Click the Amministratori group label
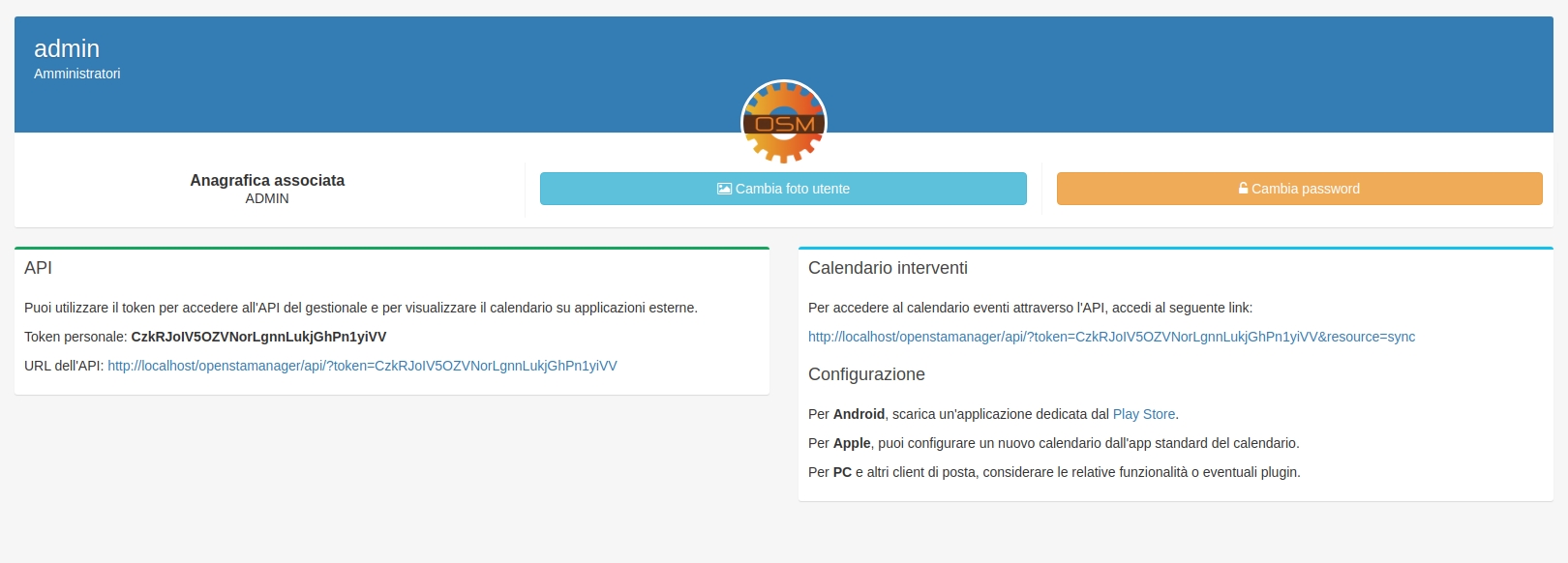The width and height of the screenshot is (1568, 563). pos(77,74)
